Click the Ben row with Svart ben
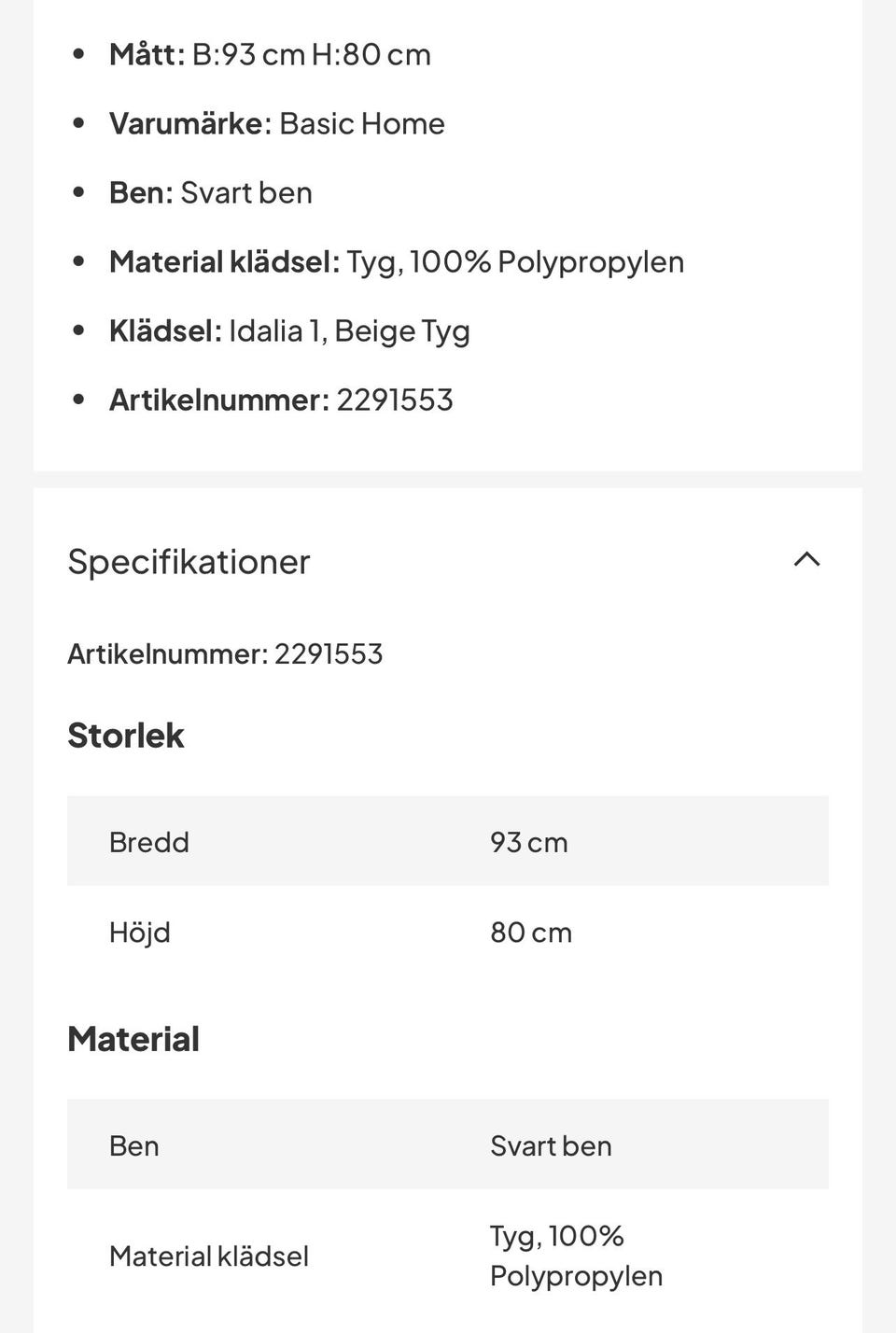This screenshot has width=896, height=1333. pyautogui.click(x=446, y=1144)
